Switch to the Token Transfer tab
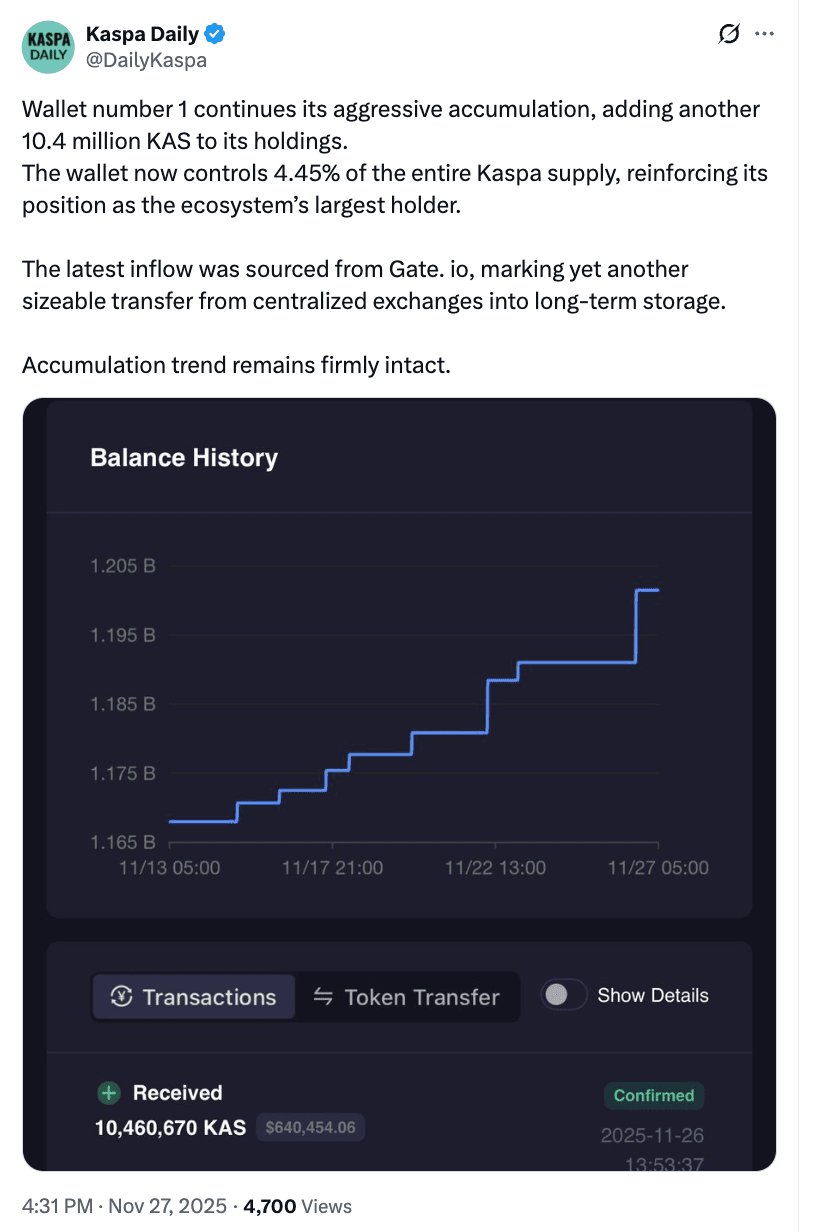The width and height of the screenshot is (822, 1232). (407, 997)
